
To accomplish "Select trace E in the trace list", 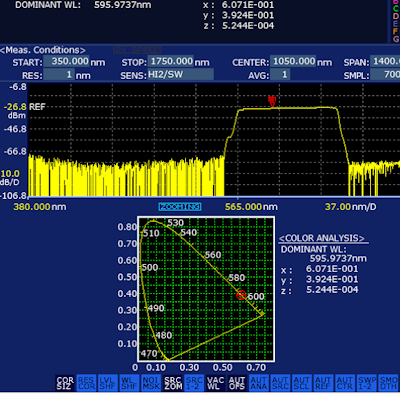I will (x=396, y=24).
